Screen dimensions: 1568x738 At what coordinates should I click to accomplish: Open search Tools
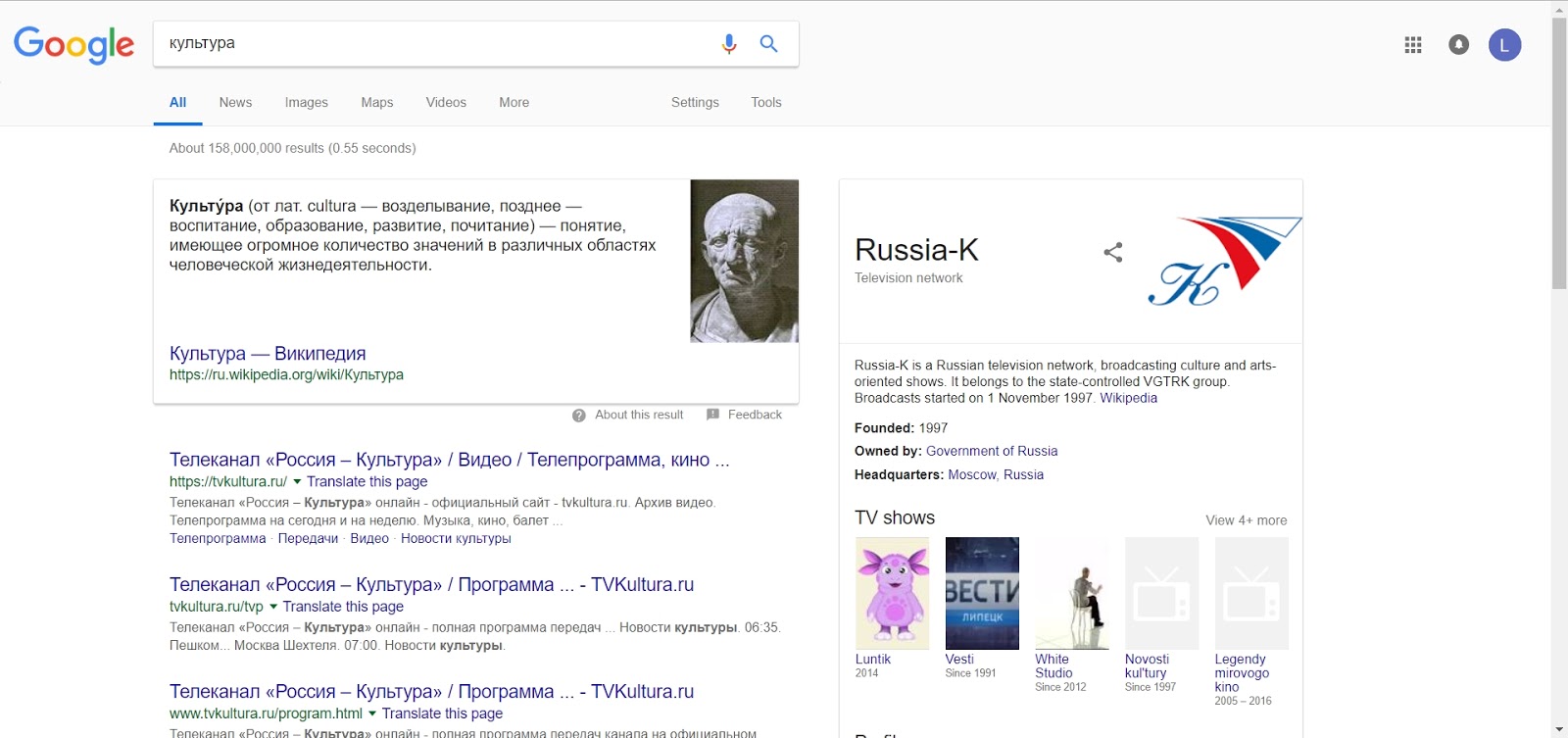(x=766, y=102)
